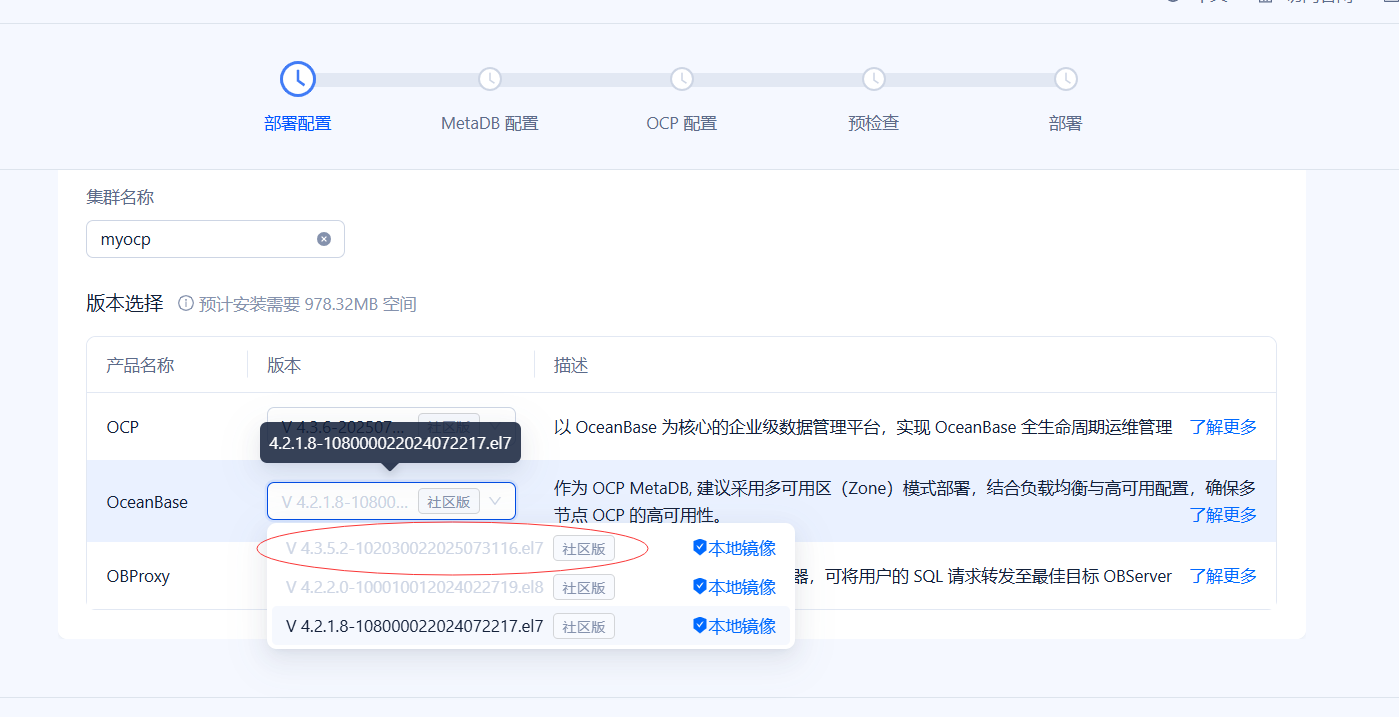The image size is (1399, 717).
Task: Click the 版本 column header
Action: point(284,365)
